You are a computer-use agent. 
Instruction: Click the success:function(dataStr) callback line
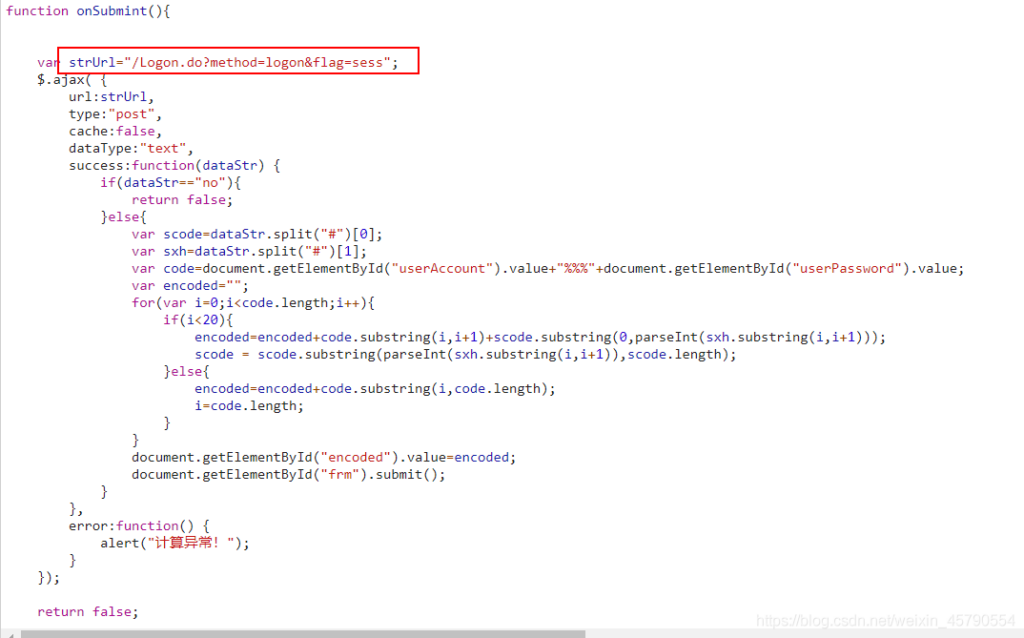[x=174, y=165]
